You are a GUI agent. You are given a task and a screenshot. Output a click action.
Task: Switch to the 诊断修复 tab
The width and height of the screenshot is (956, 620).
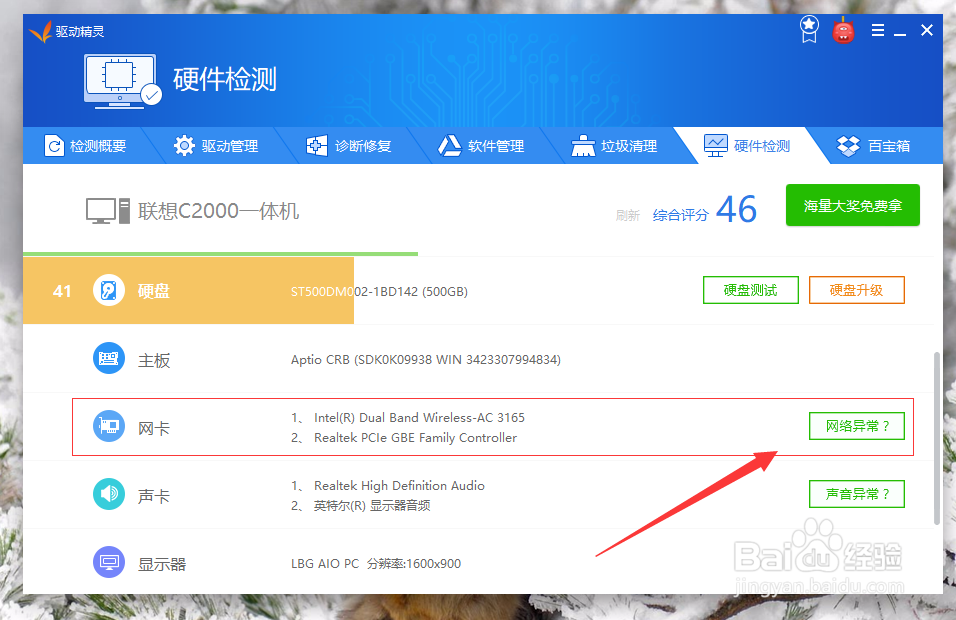(x=350, y=145)
